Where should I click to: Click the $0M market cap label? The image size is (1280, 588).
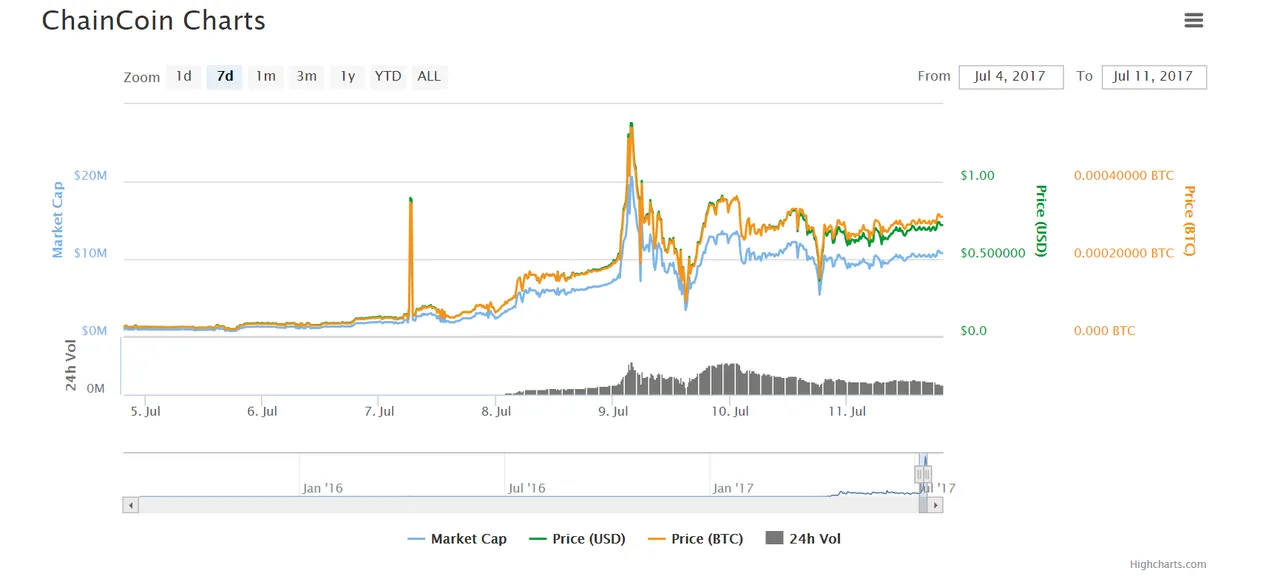(x=93, y=331)
